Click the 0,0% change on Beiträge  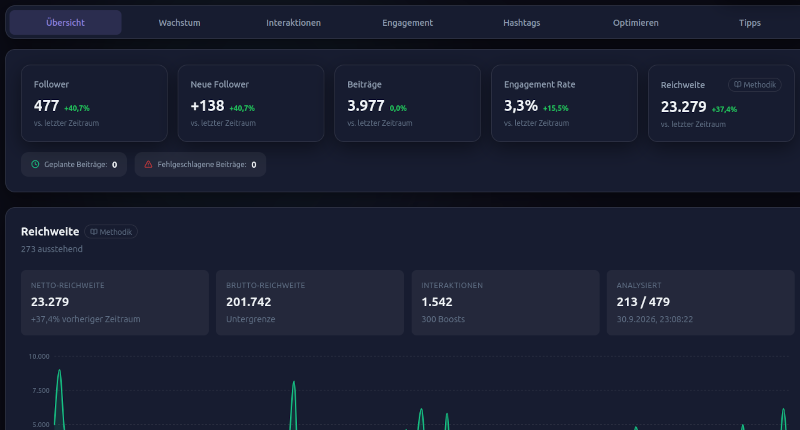[398, 108]
